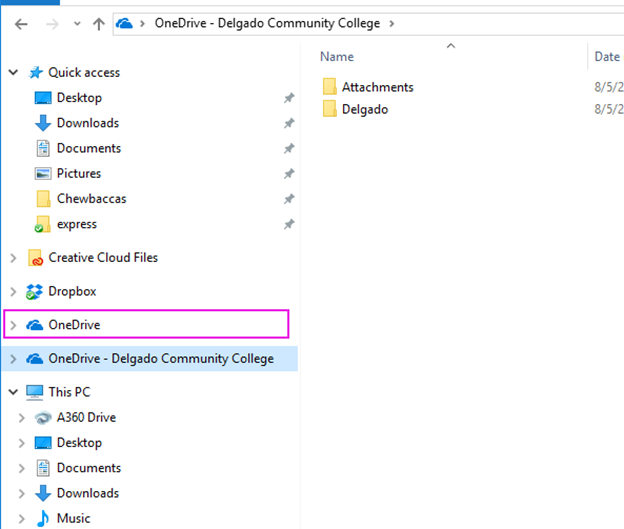Collapse the Quick access section
The image size is (624, 529).
14,72
